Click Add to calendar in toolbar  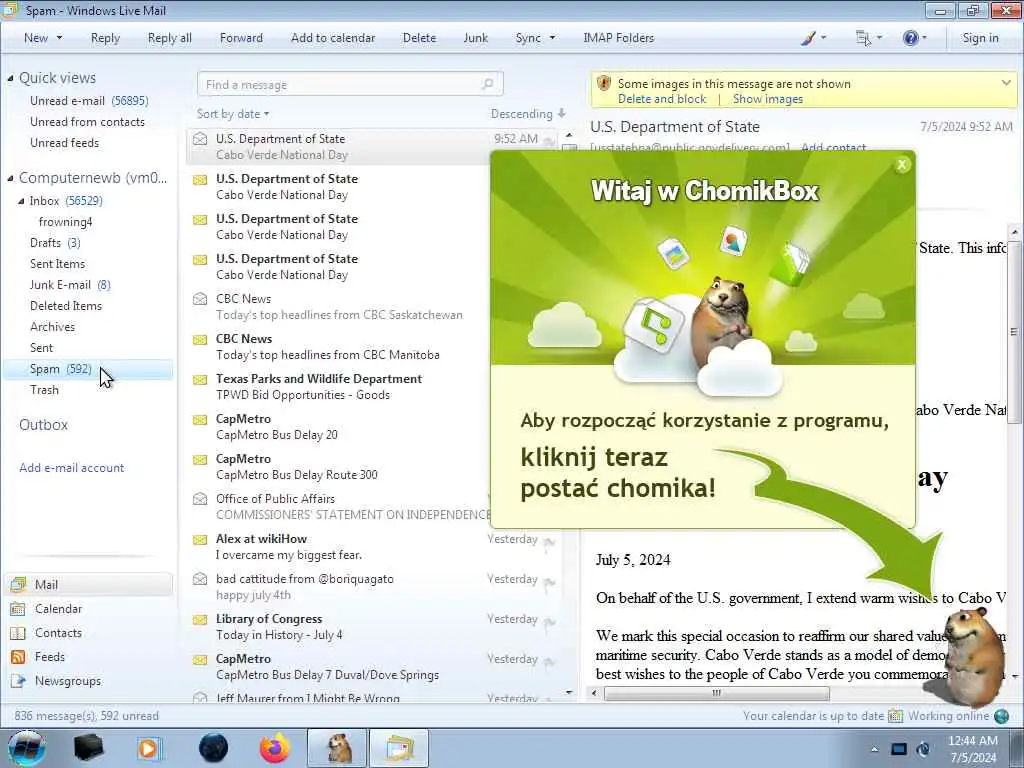click(333, 38)
